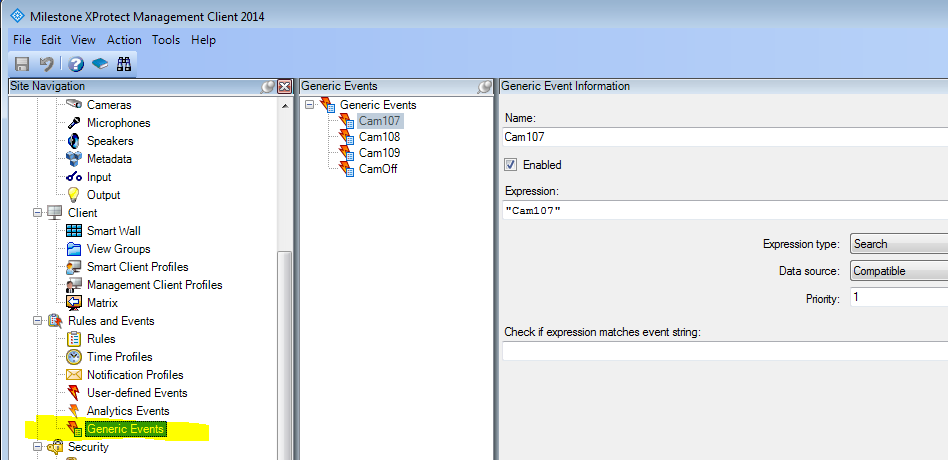Click the blue book toolbar icon
The image size is (948, 460).
tap(100, 64)
